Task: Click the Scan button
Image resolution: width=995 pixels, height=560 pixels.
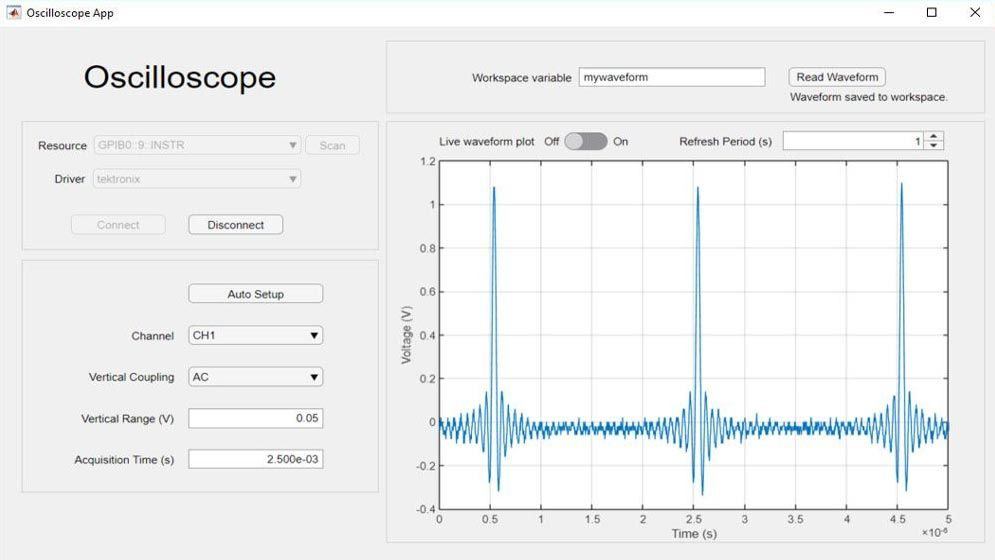Action: pyautogui.click(x=332, y=146)
